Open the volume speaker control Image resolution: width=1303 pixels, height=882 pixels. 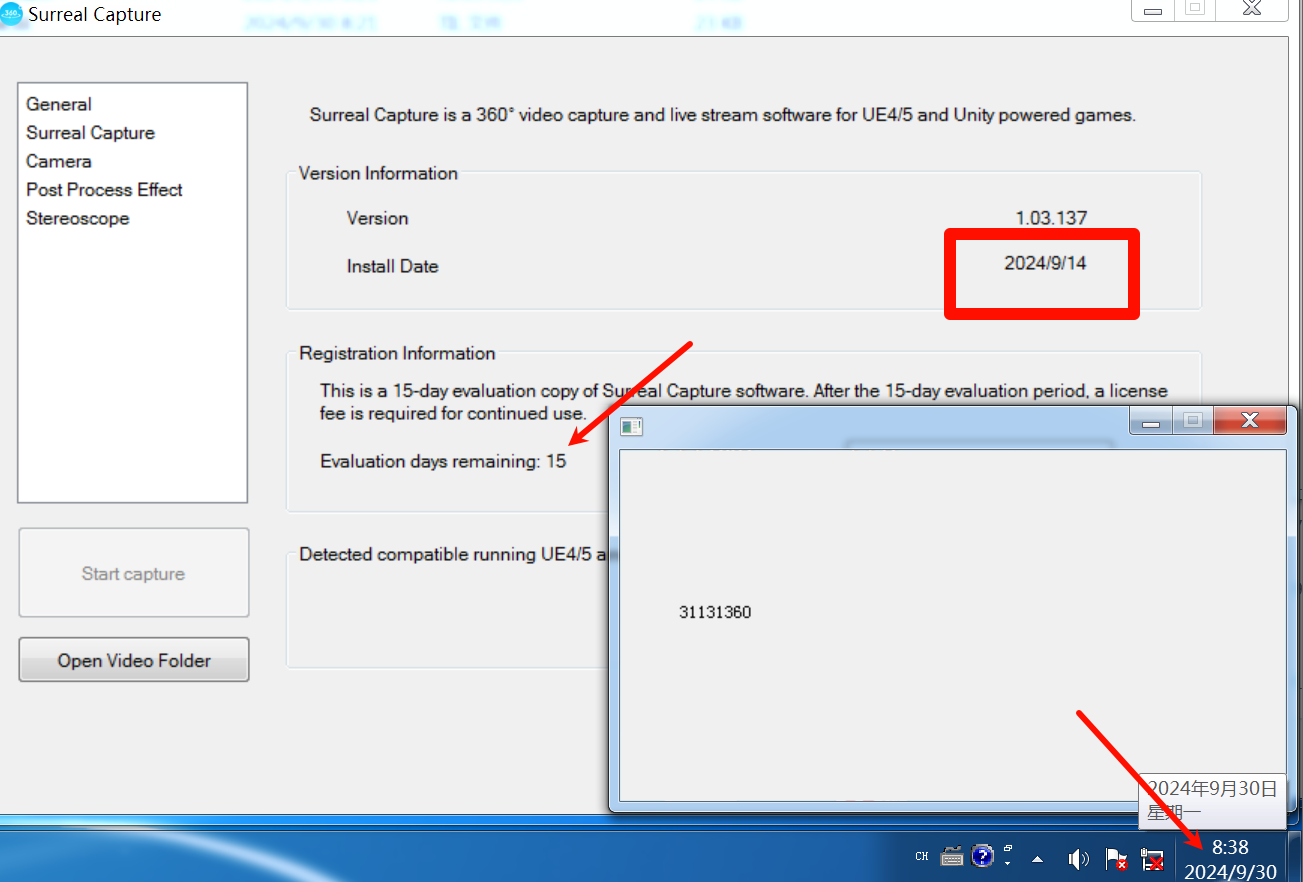[1077, 858]
